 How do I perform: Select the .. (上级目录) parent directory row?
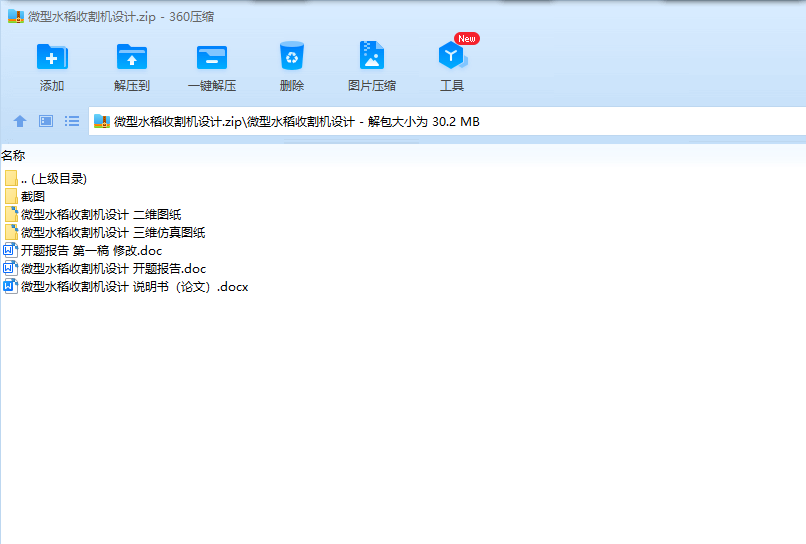point(46,178)
